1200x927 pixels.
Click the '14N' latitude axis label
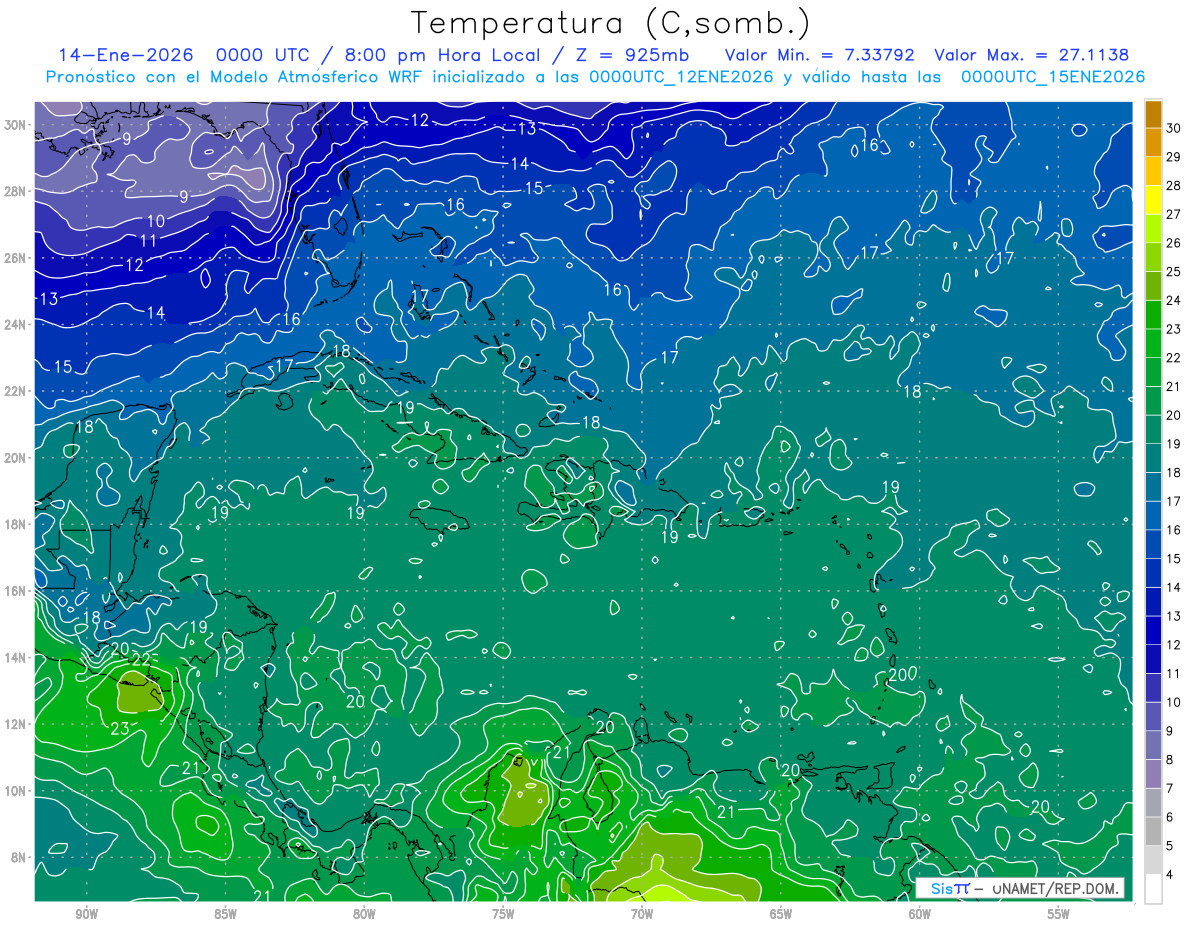click(15, 657)
